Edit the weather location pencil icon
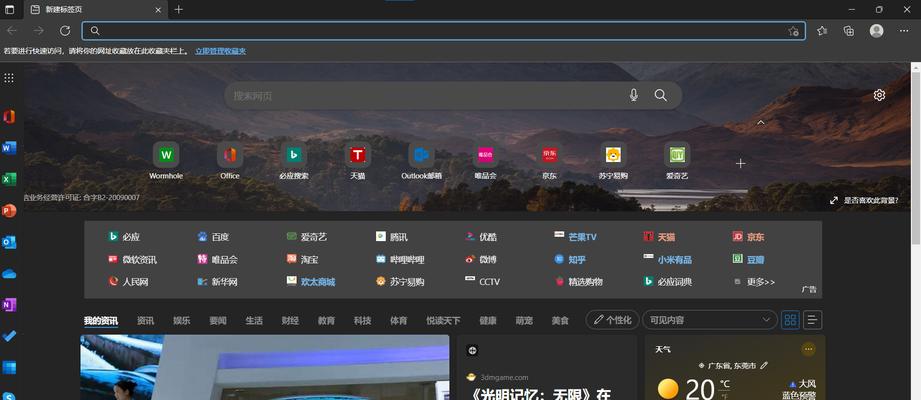Viewport: 921px width, 400px height. point(764,365)
